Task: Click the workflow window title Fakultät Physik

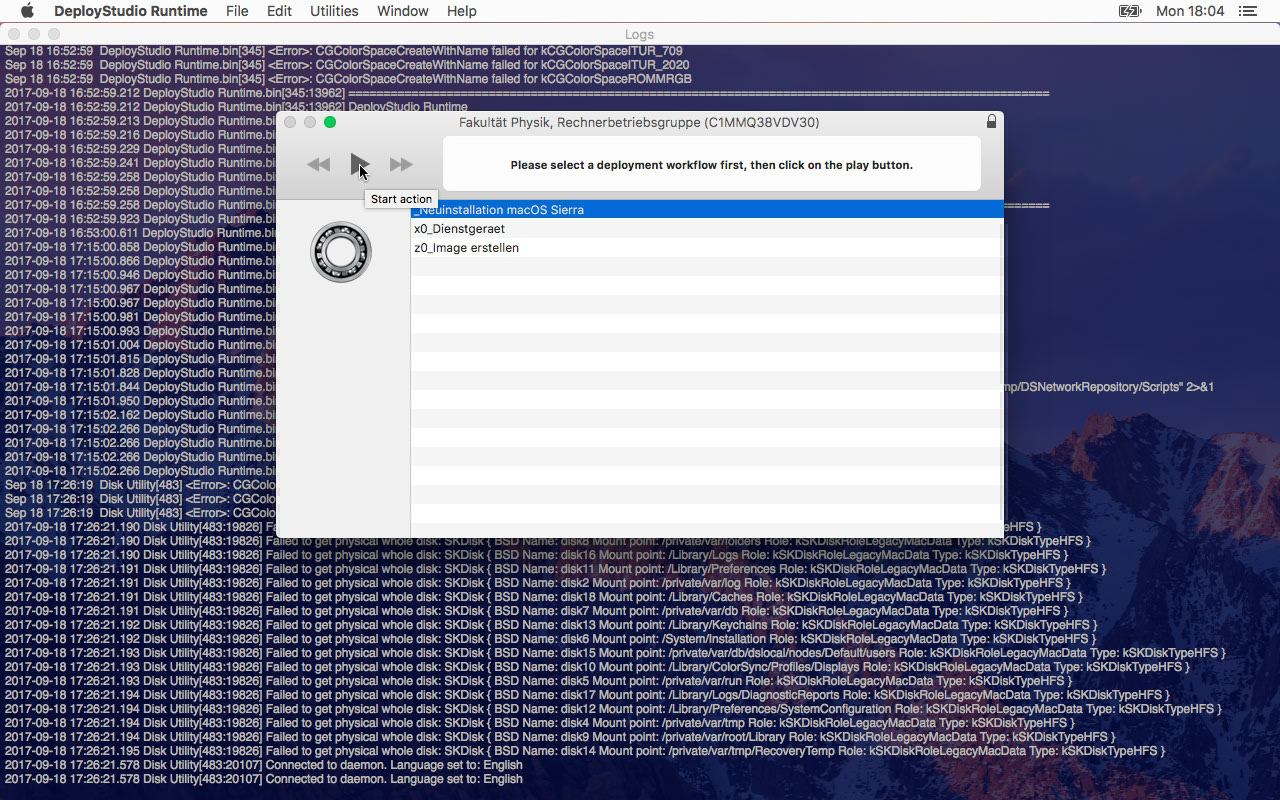Action: pos(639,122)
